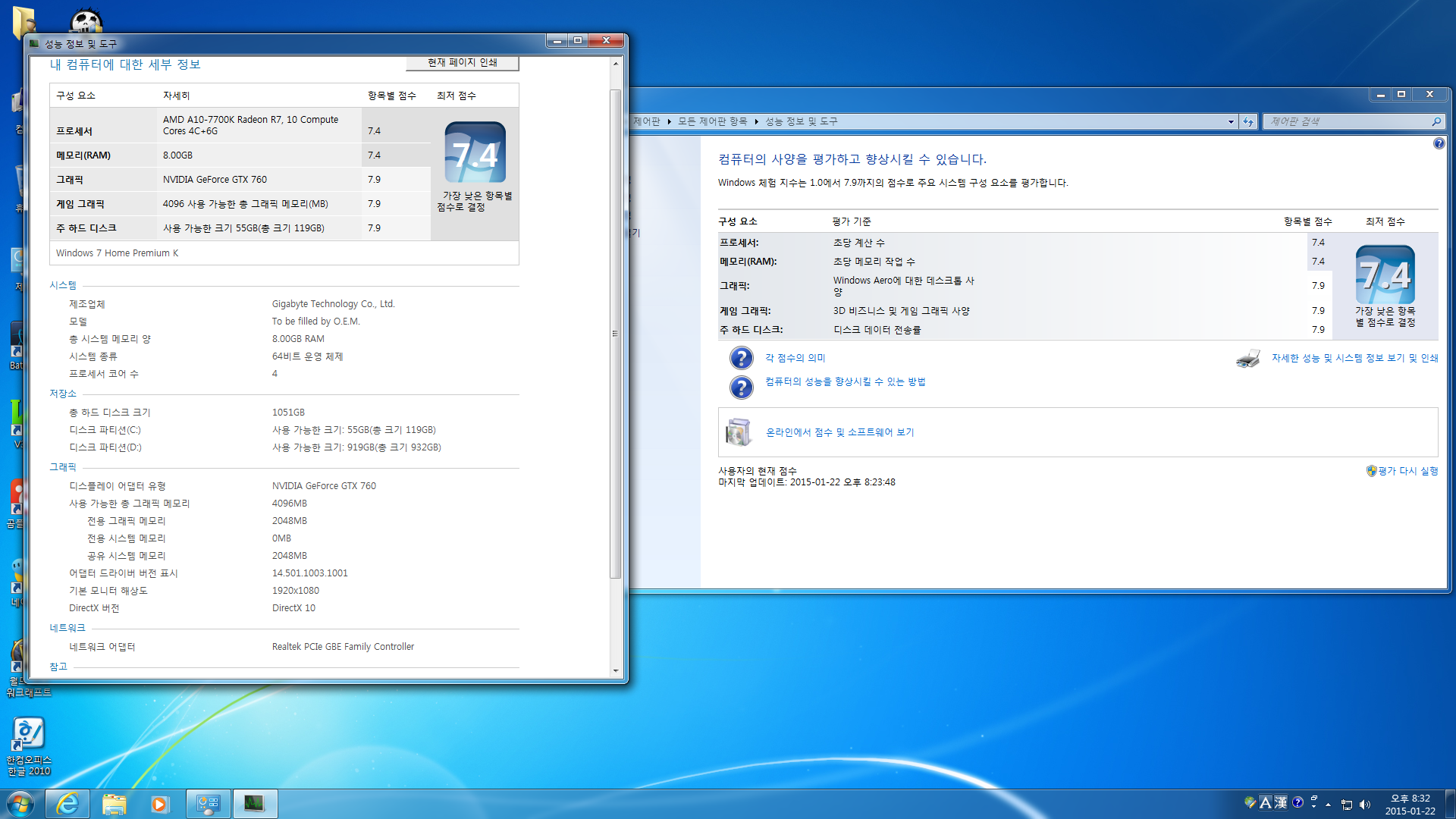The width and height of the screenshot is (1456, 819).
Task: Click the help button in Control Panel window
Action: (x=1439, y=143)
